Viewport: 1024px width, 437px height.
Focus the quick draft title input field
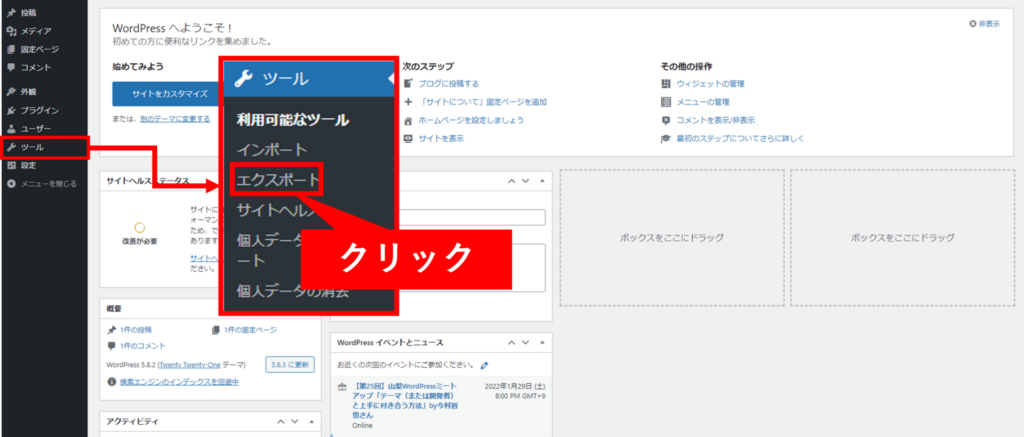tap(471, 218)
